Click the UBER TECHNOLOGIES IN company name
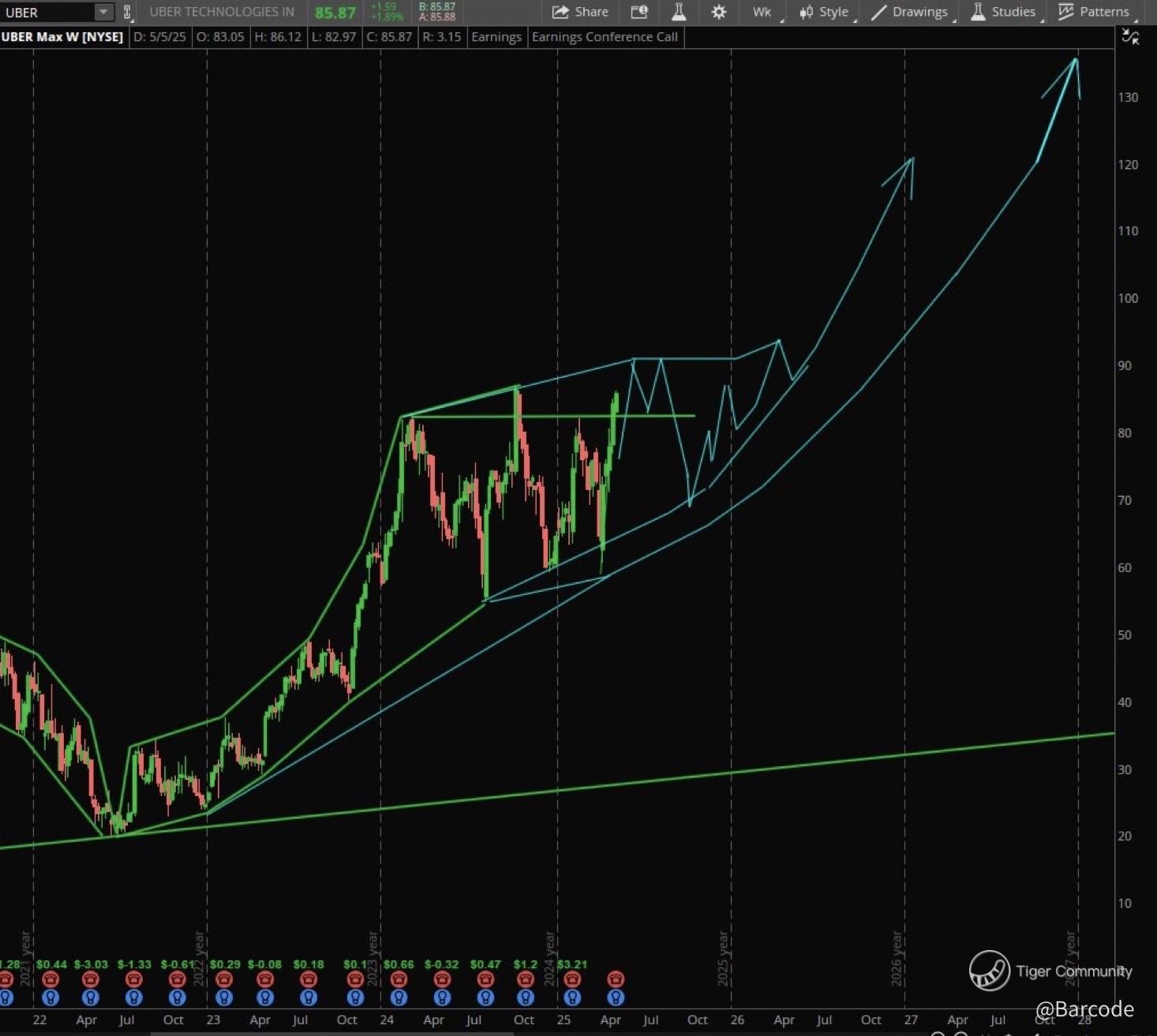 [x=222, y=12]
